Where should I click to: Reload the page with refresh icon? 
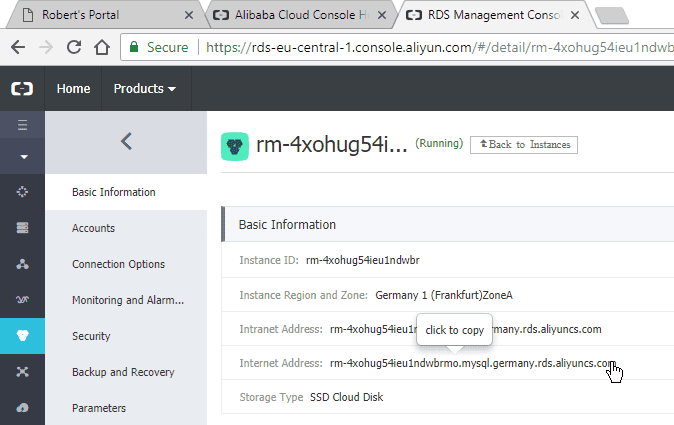tap(74, 47)
